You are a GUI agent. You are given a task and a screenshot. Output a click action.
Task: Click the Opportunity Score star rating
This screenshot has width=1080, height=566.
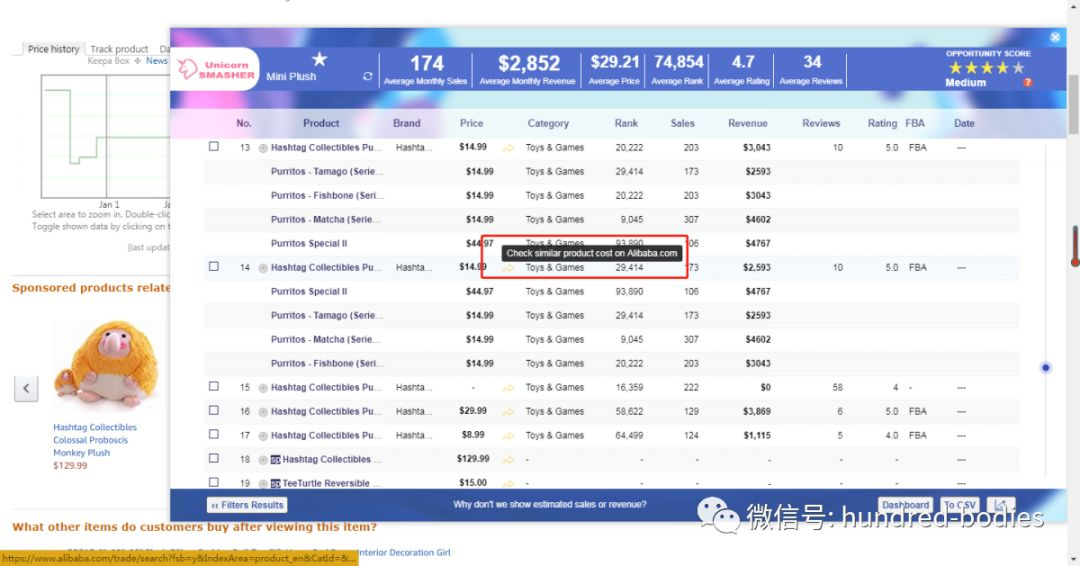(986, 67)
